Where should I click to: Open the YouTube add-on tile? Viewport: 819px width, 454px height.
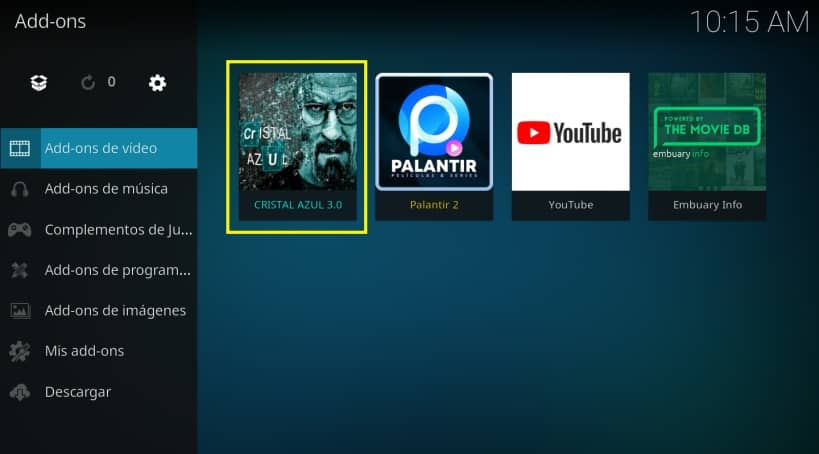pyautogui.click(x=570, y=132)
